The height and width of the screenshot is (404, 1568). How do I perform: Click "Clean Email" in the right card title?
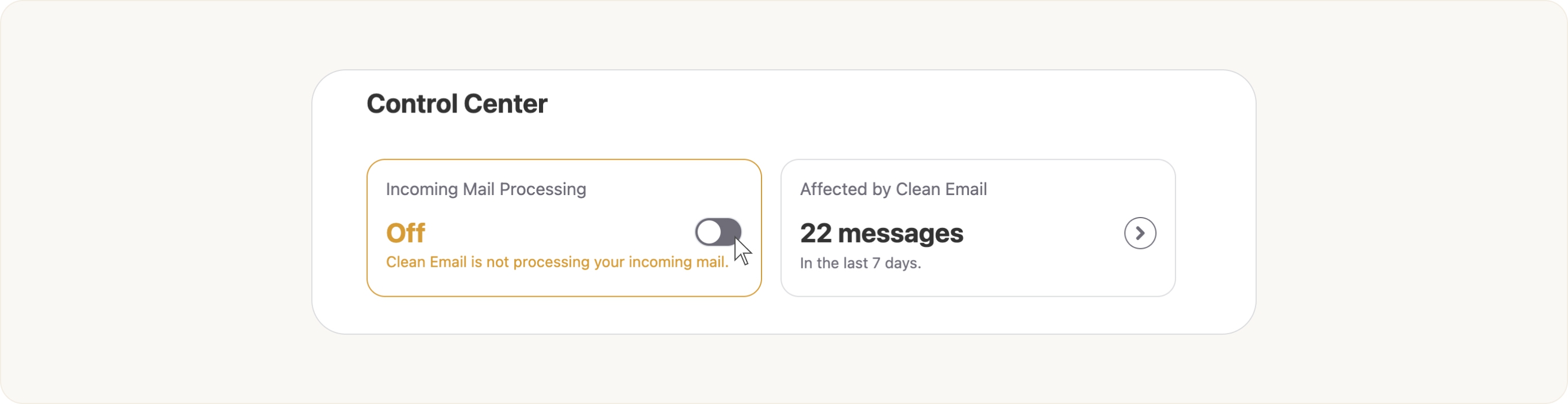[x=941, y=189]
